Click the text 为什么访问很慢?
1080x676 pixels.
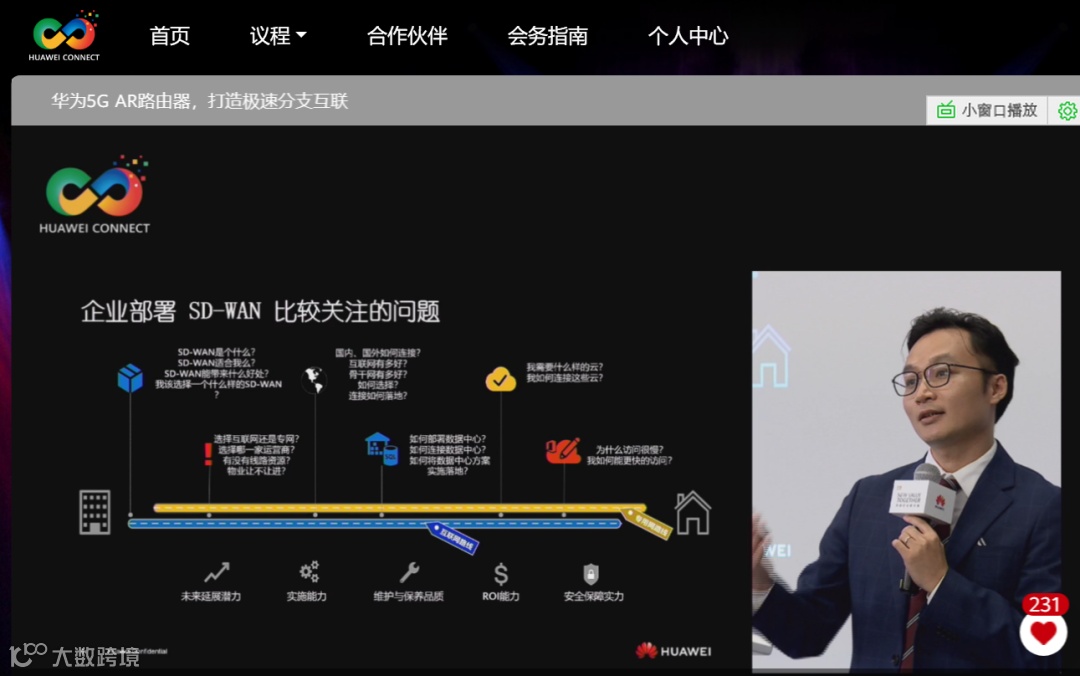coord(629,449)
